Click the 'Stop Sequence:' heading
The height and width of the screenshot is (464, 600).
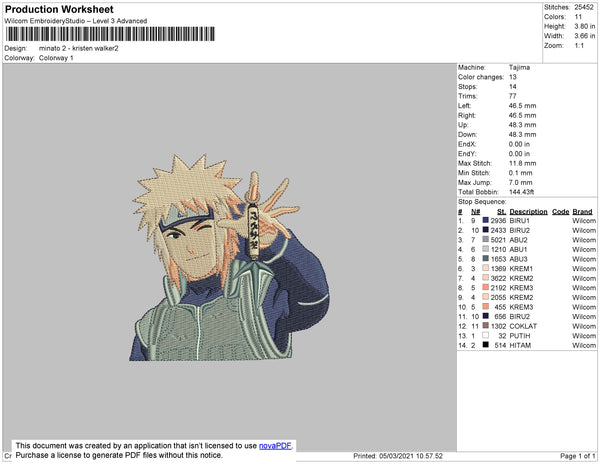pos(482,202)
